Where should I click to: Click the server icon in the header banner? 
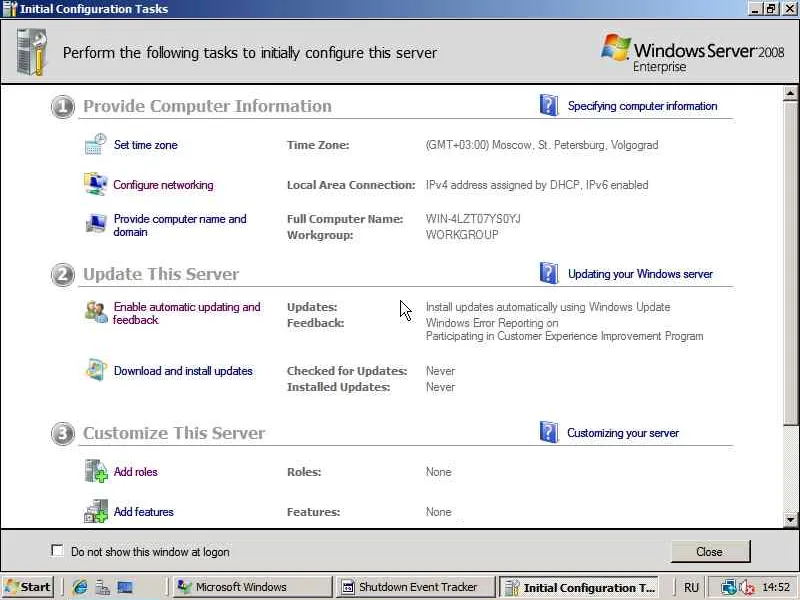(32, 52)
